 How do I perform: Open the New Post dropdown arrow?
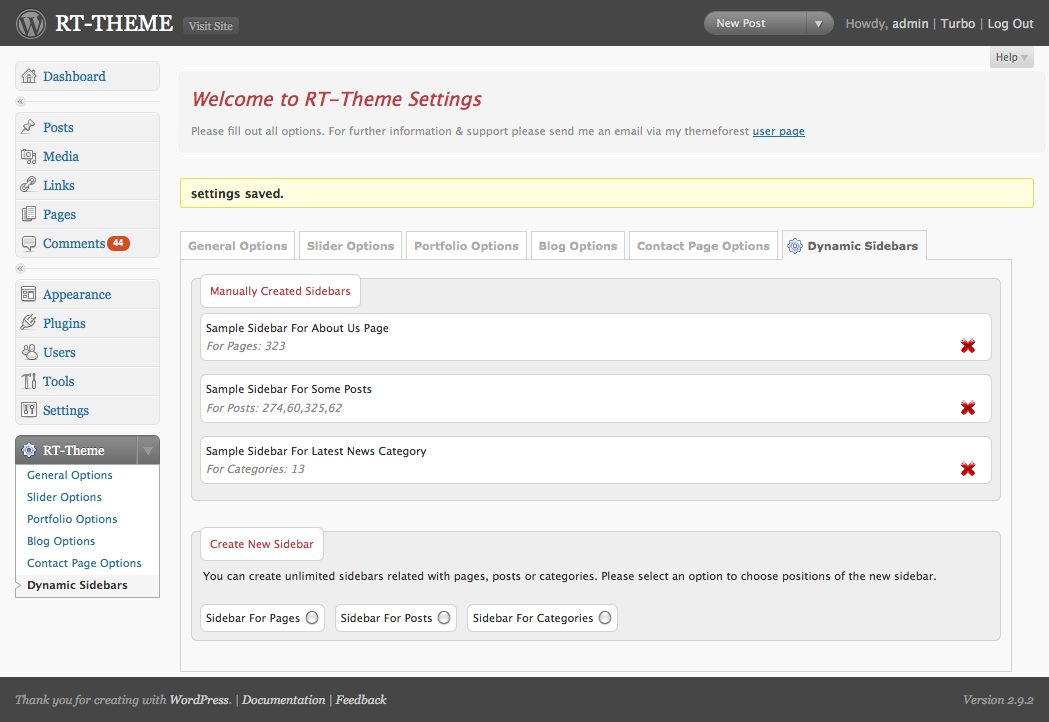[x=818, y=23]
